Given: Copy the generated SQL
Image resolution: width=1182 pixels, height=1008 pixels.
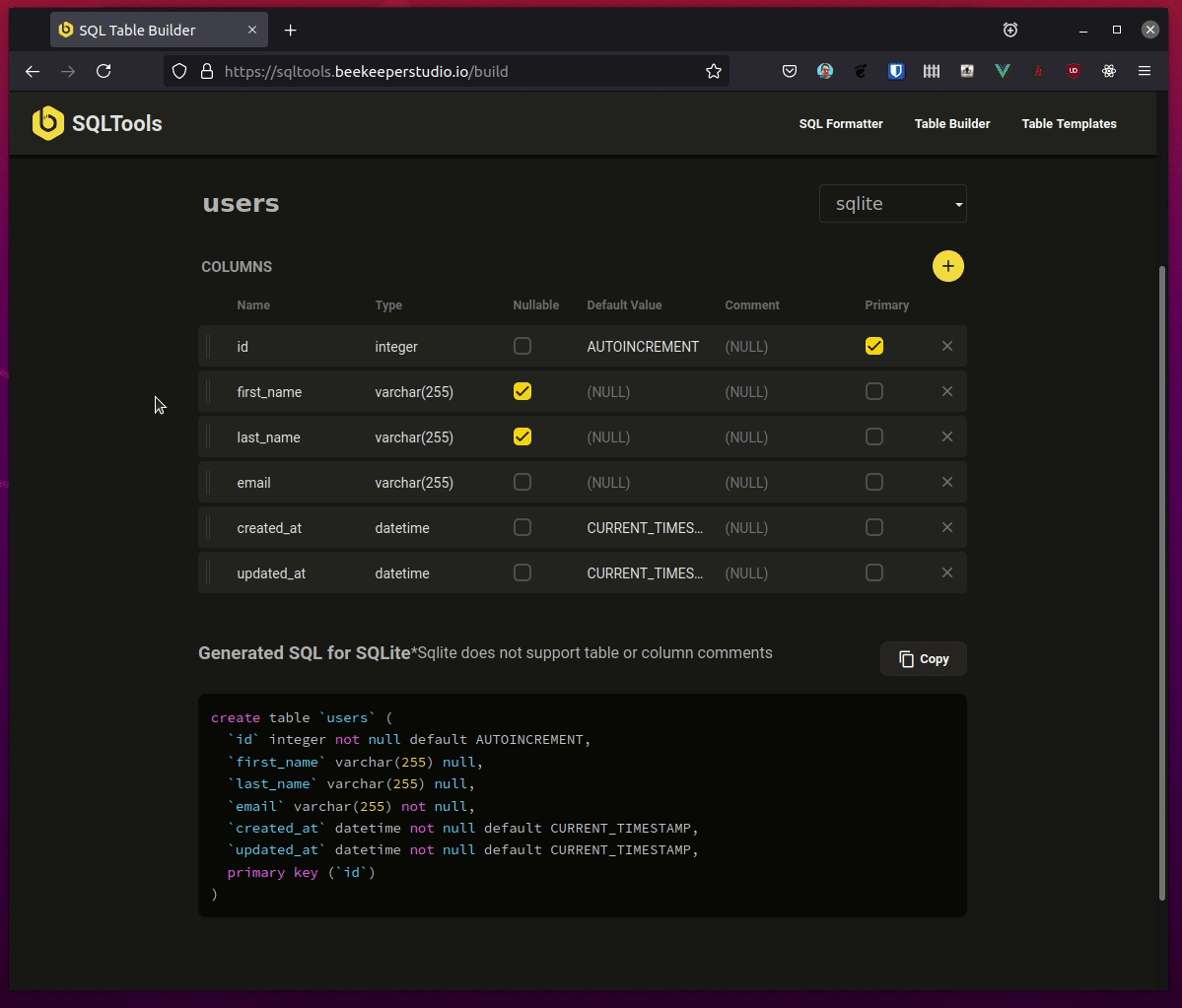Looking at the screenshot, I should click(924, 659).
